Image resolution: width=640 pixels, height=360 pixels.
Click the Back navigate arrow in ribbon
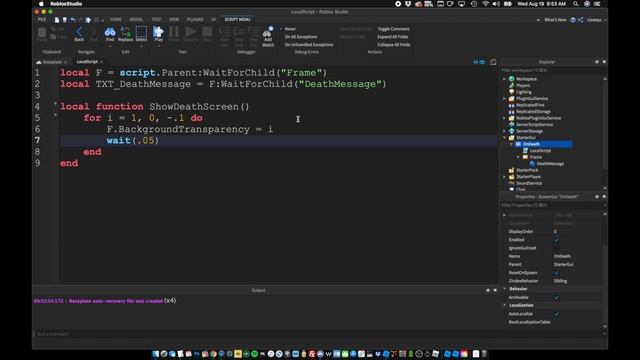tap(79, 33)
